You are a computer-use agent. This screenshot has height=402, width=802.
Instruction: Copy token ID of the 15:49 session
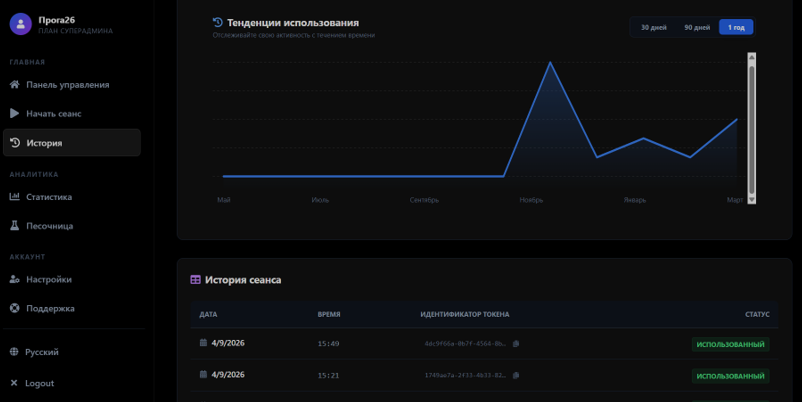516,344
